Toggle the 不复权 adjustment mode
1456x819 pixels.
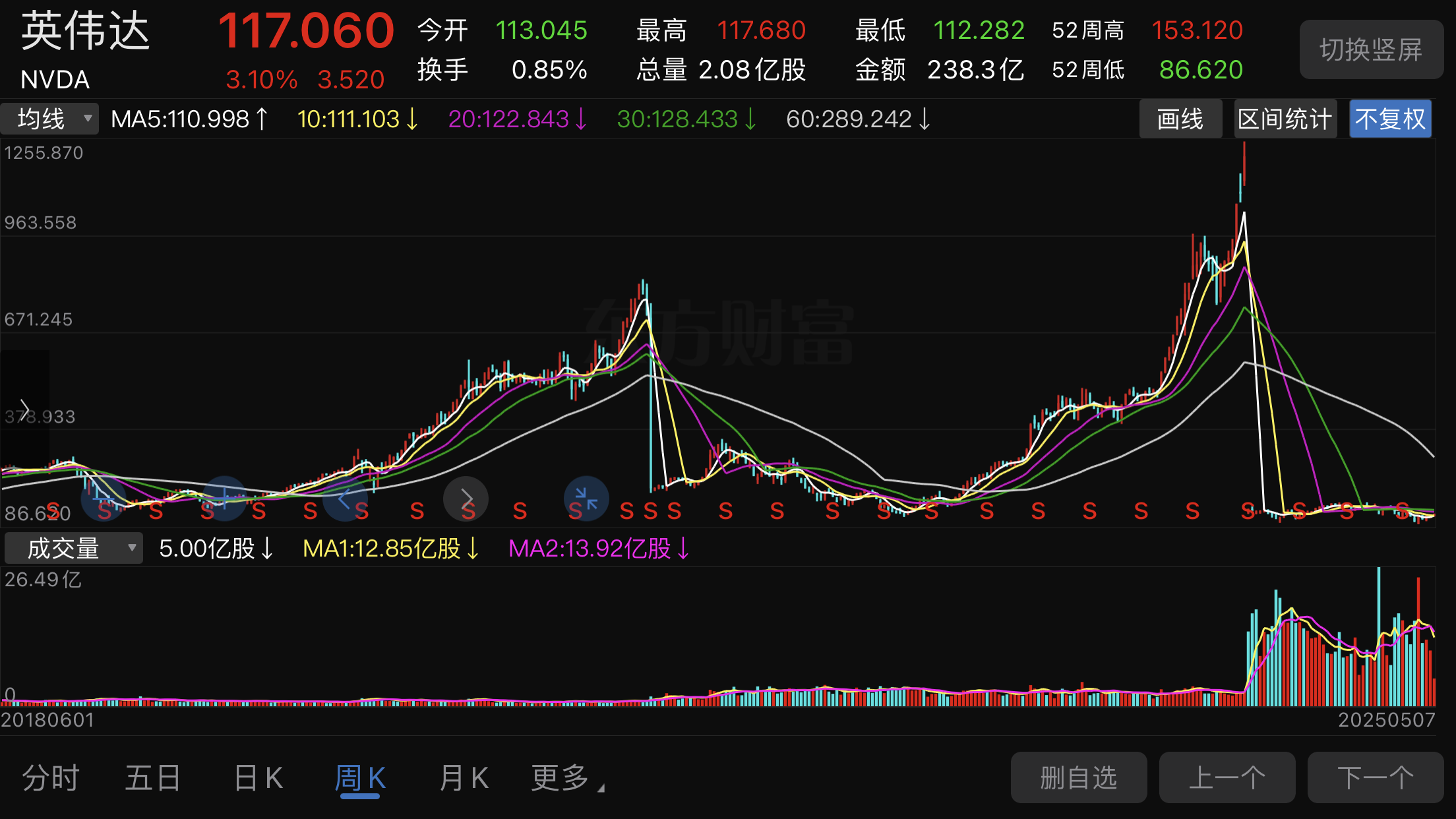pyautogui.click(x=1390, y=119)
